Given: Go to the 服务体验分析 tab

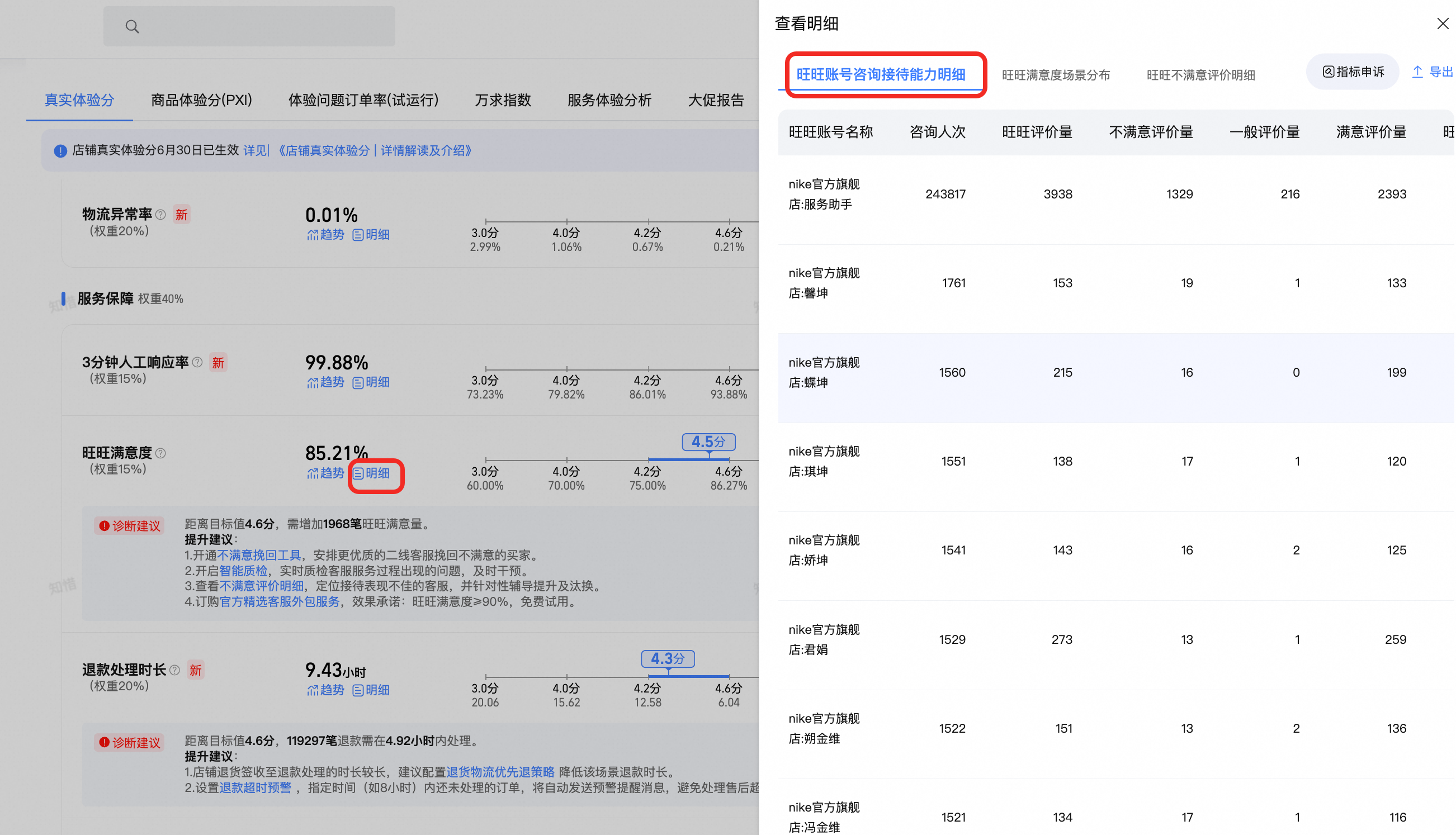Looking at the screenshot, I should click(x=609, y=100).
